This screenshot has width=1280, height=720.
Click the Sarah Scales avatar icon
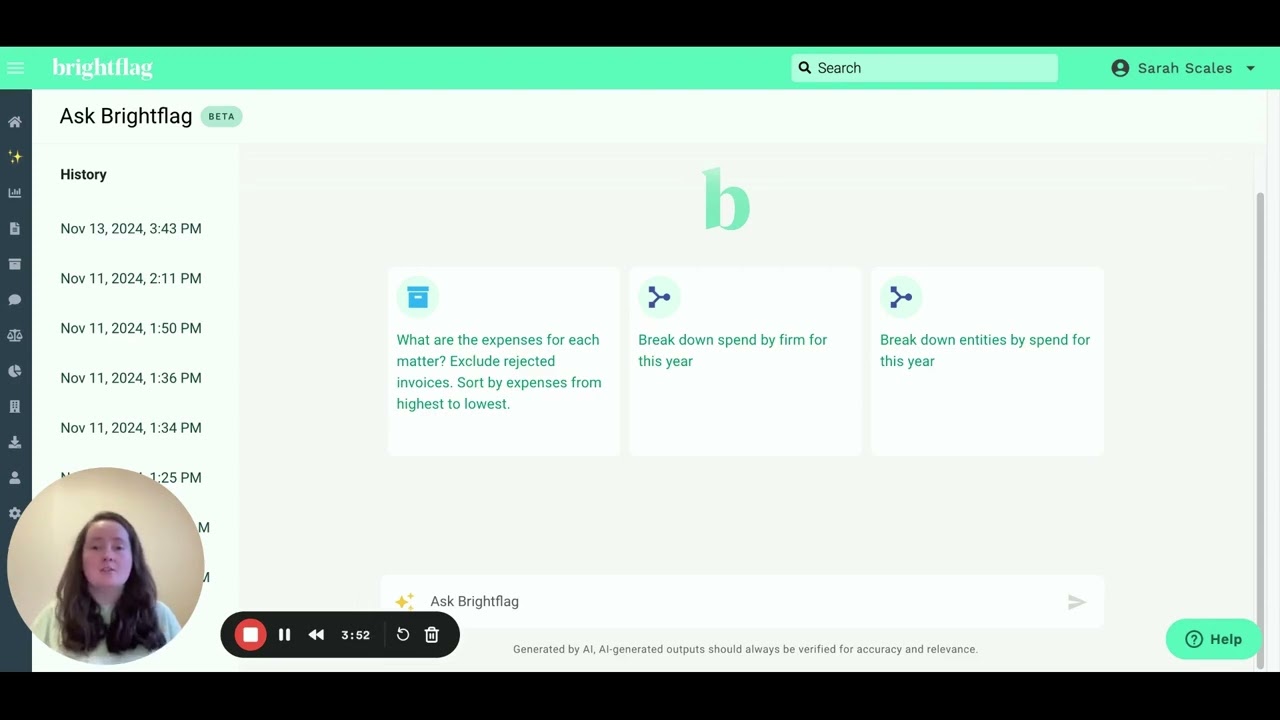(x=1120, y=68)
